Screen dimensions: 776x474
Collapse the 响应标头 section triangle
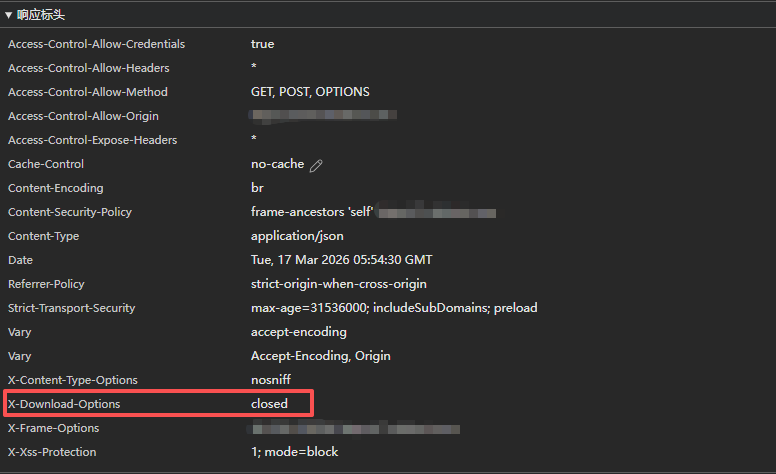9,15
